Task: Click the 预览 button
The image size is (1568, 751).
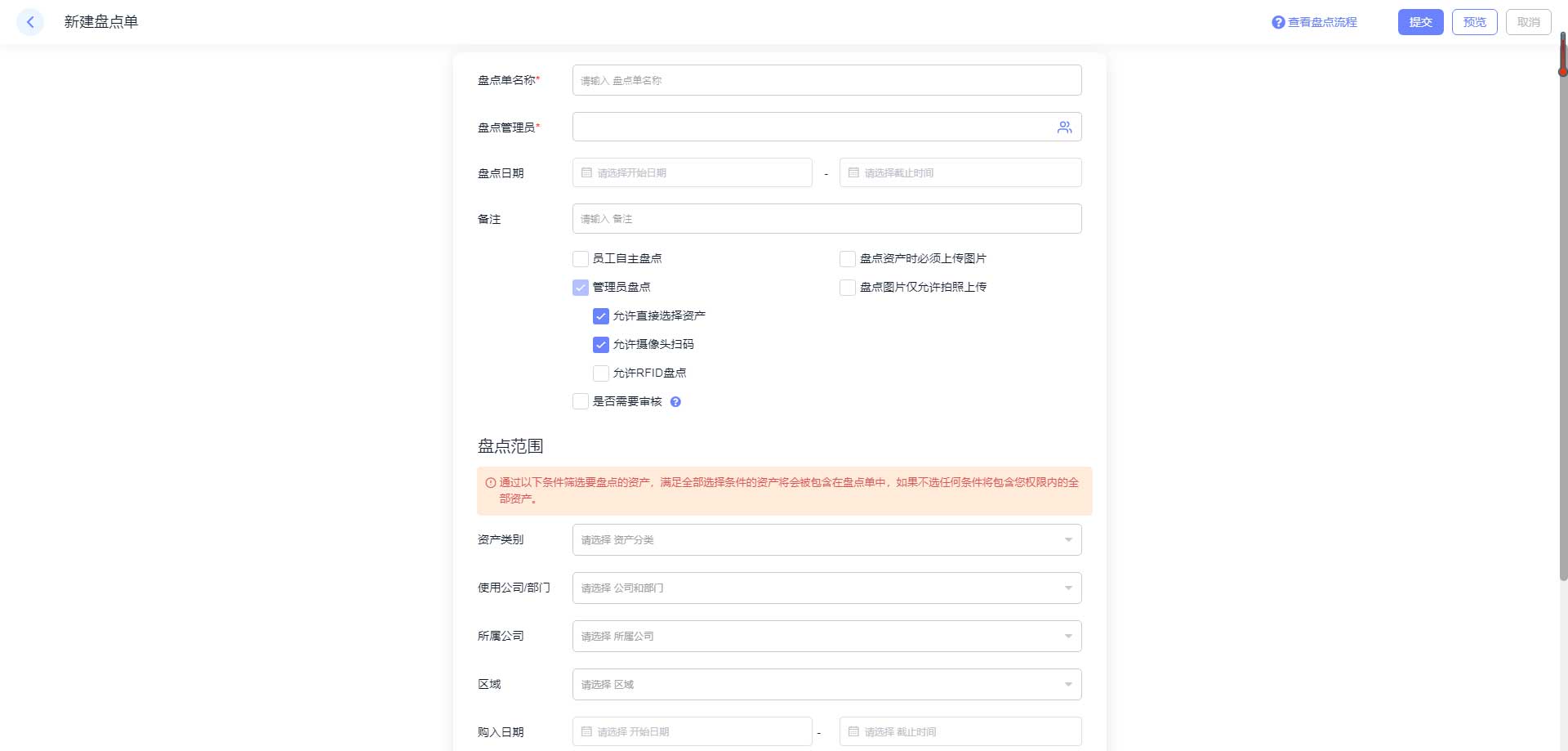Action: point(1474,22)
